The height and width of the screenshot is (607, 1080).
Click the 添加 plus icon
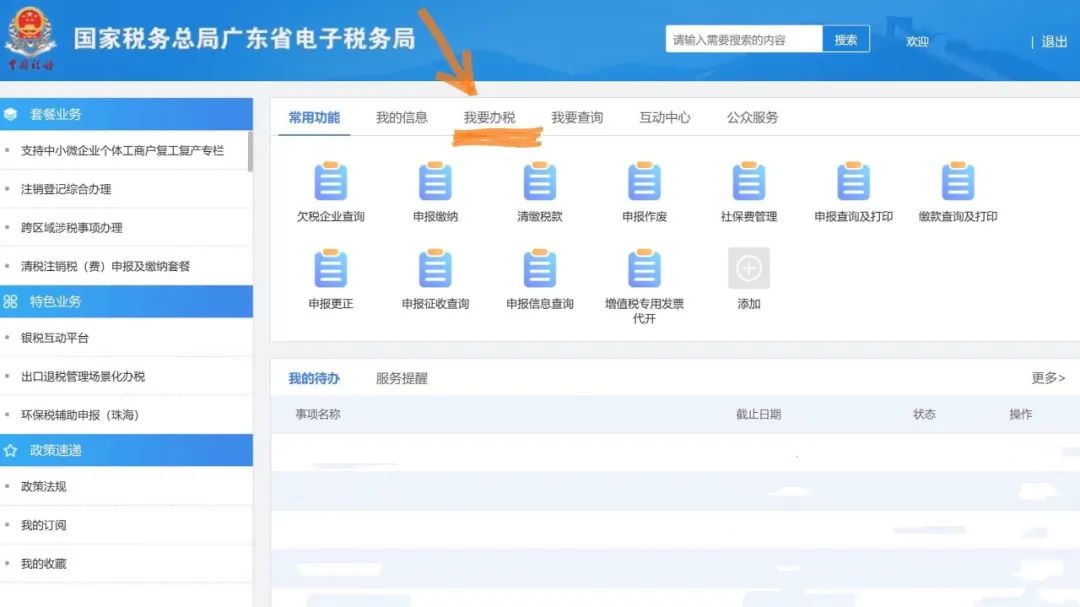click(749, 268)
